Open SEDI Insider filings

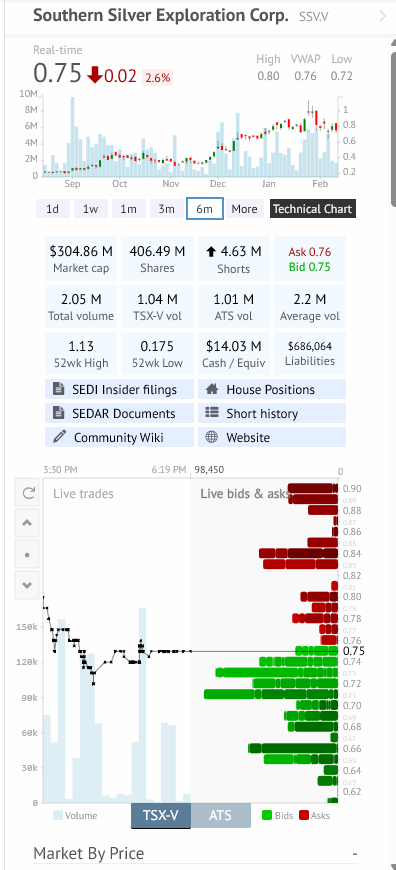119,390
